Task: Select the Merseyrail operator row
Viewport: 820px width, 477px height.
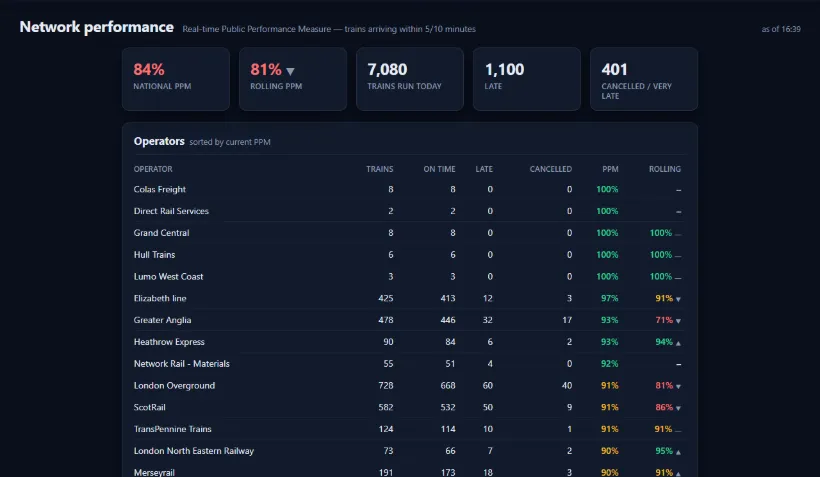Action: pos(410,472)
